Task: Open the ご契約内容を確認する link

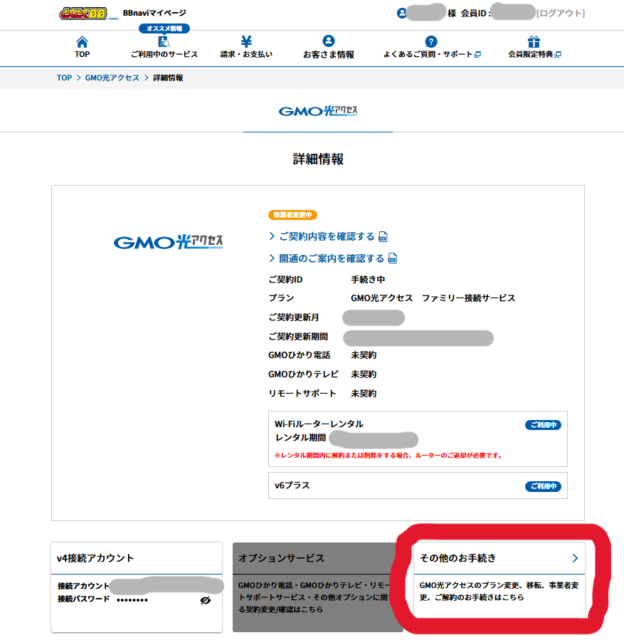Action: (321, 236)
